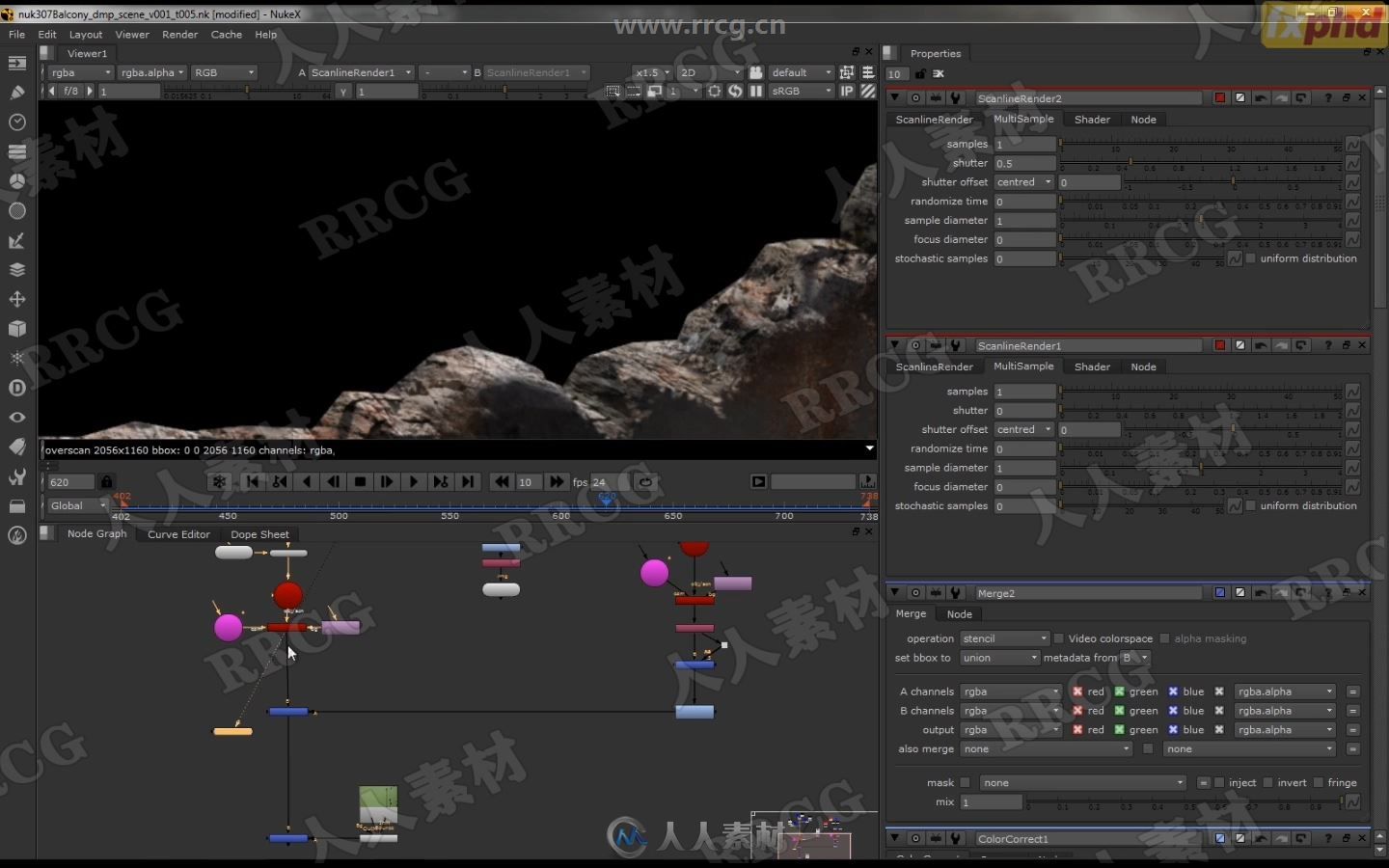
Task: Toggle clipping warning stripes icon
Action: pyautogui.click(x=868, y=91)
